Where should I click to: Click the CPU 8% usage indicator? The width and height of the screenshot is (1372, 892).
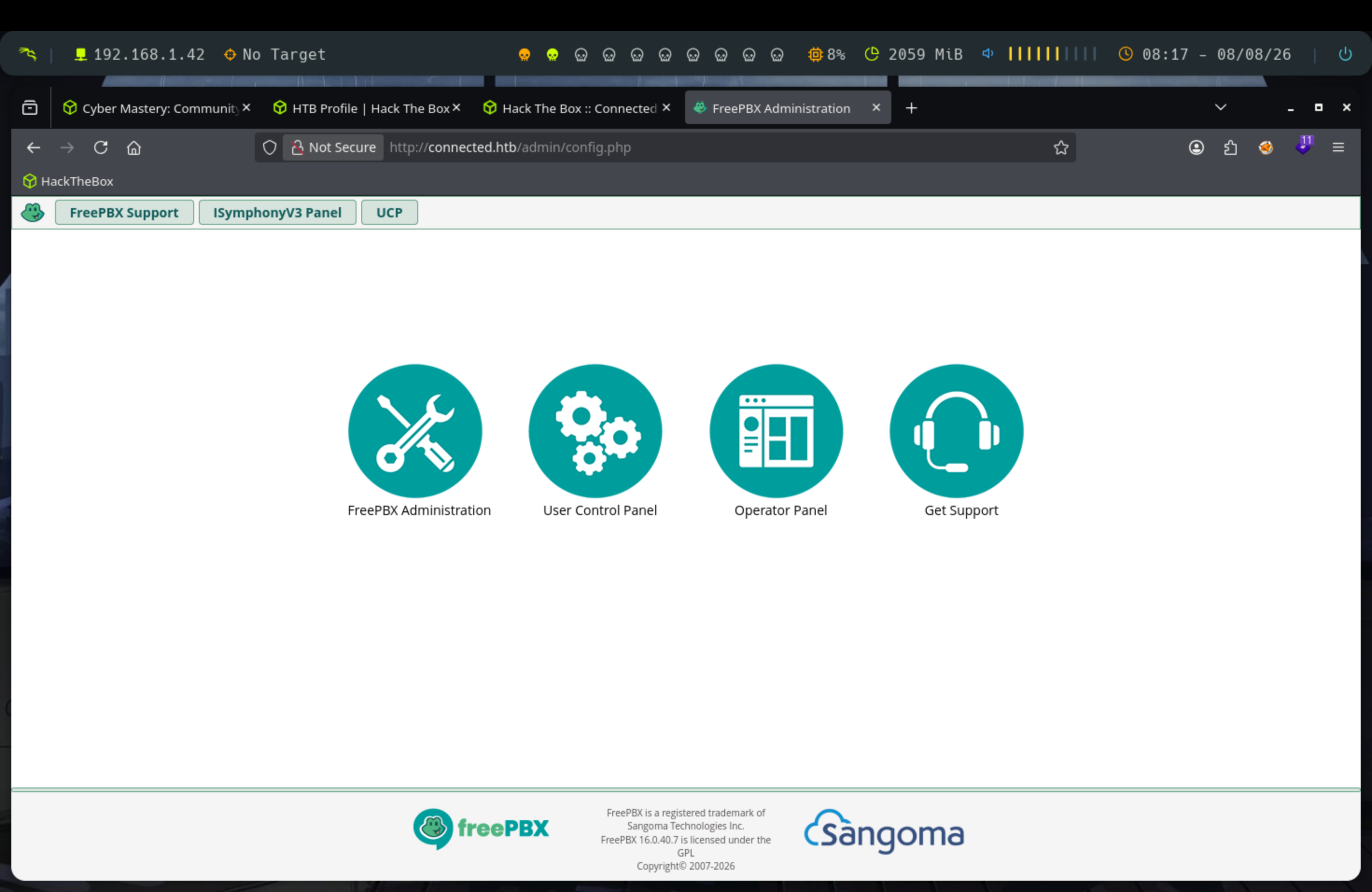[826, 55]
